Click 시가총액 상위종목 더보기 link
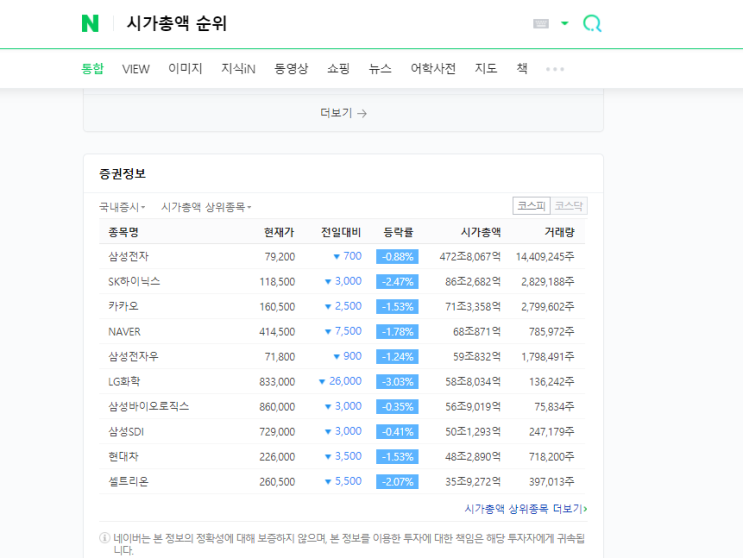This screenshot has height=558, width=743. (526, 509)
